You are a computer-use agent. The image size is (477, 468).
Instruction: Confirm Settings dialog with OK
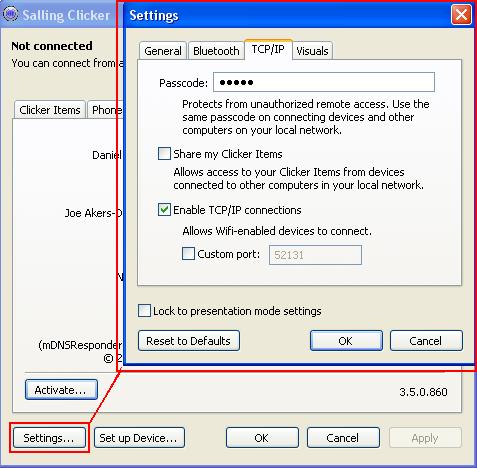(346, 341)
